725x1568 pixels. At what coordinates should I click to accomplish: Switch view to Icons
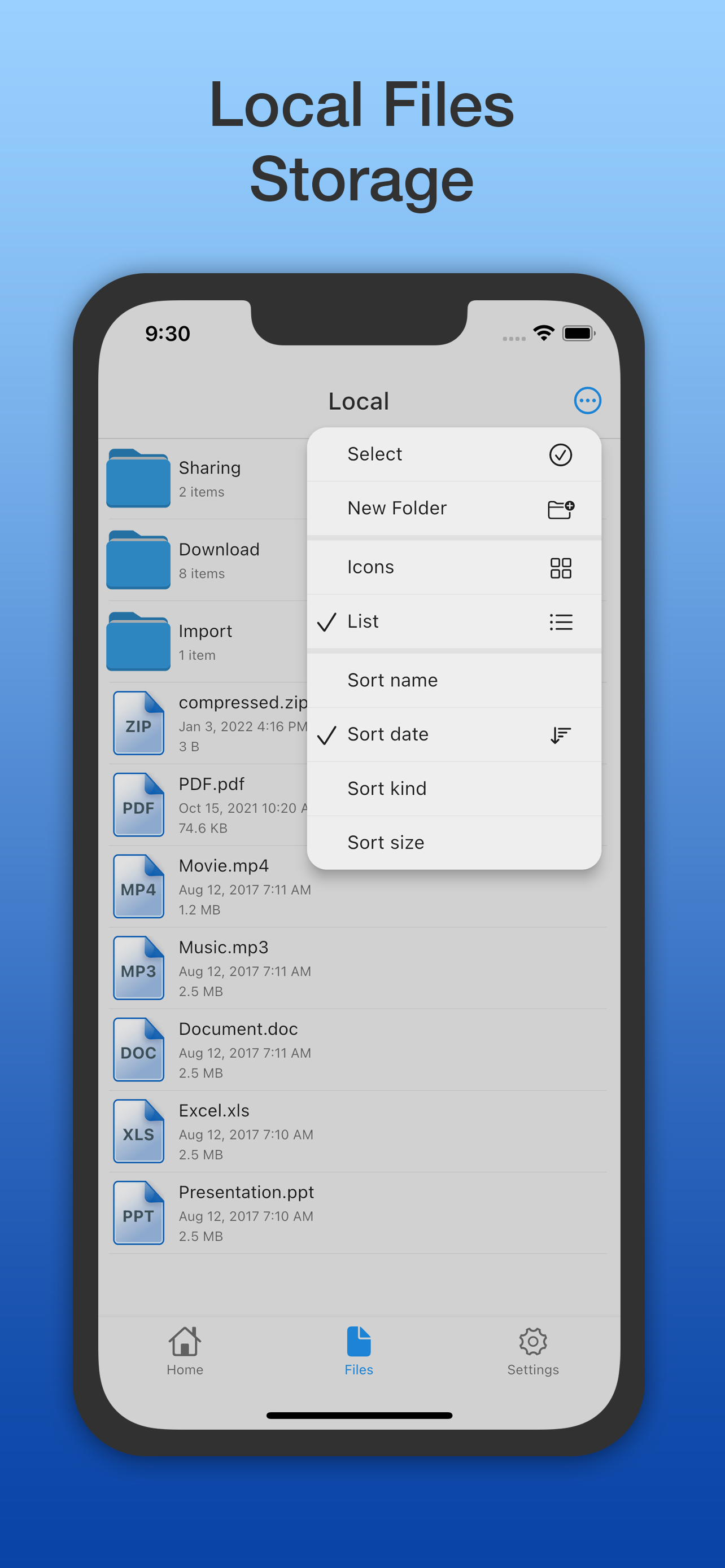click(454, 568)
